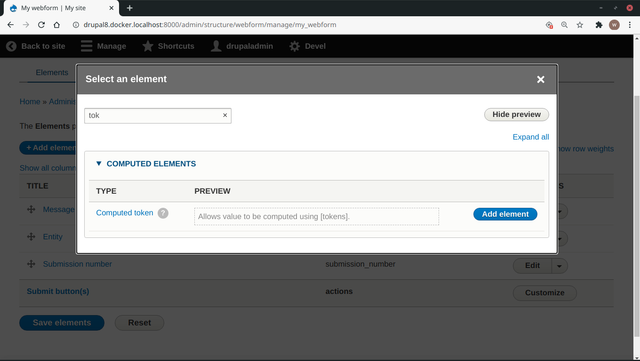Screen dimensions: 640x361
Task: Click the Reset button
Action: (x=140, y=323)
